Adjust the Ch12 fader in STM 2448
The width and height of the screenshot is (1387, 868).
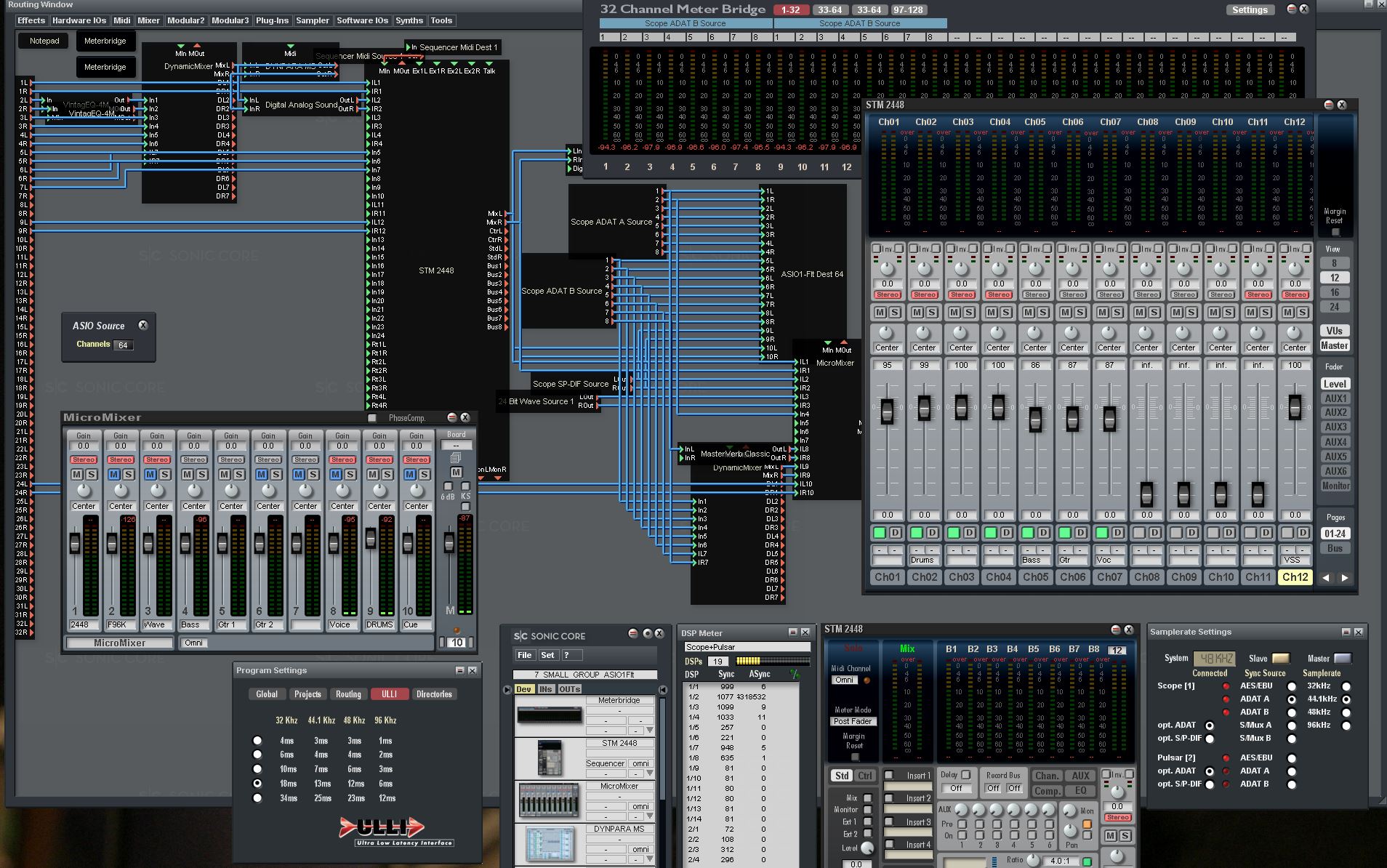(x=1295, y=407)
